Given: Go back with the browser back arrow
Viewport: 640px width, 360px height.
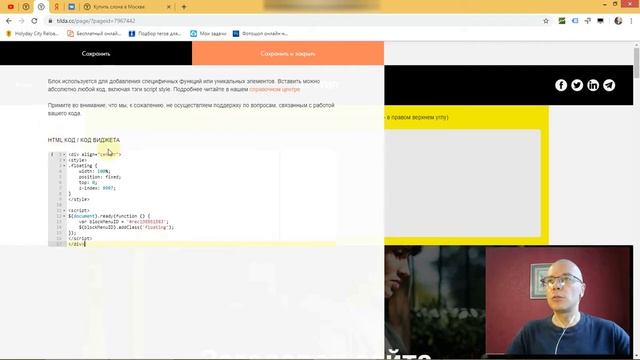Looking at the screenshot, I should (x=9, y=21).
